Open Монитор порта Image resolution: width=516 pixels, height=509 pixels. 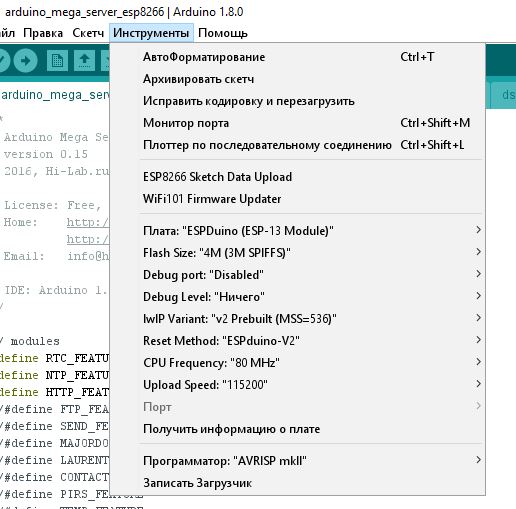tap(297, 123)
